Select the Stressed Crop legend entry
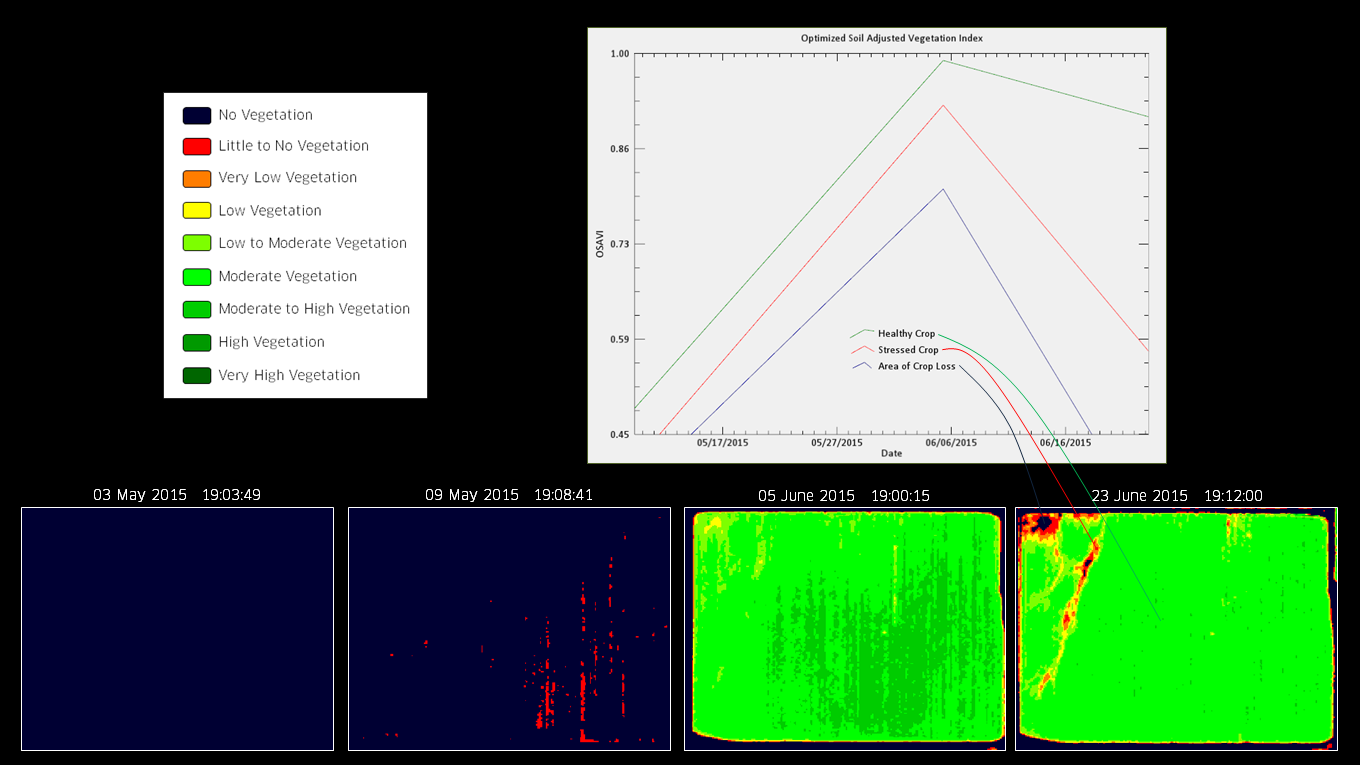 (908, 351)
